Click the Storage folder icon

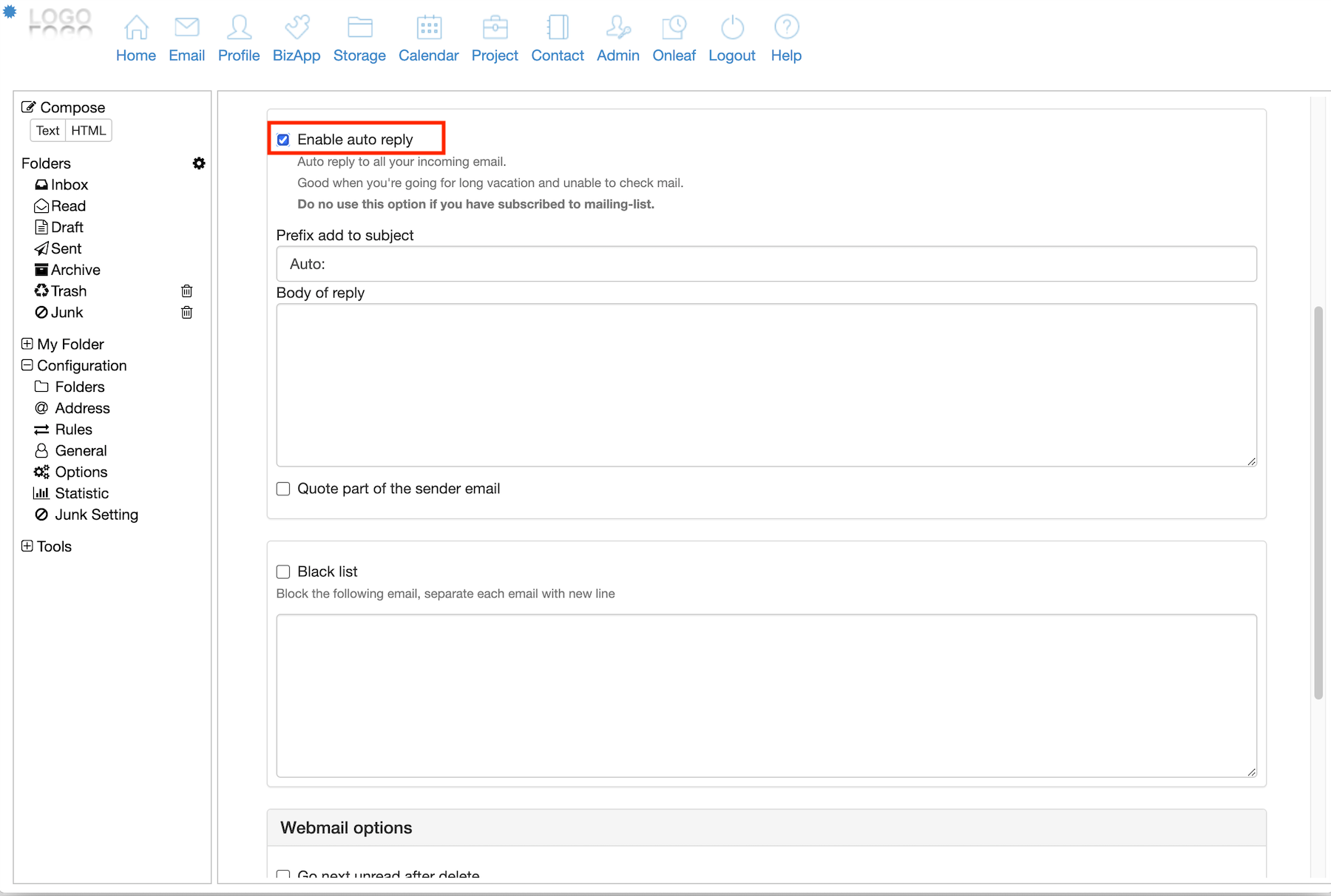[359, 27]
